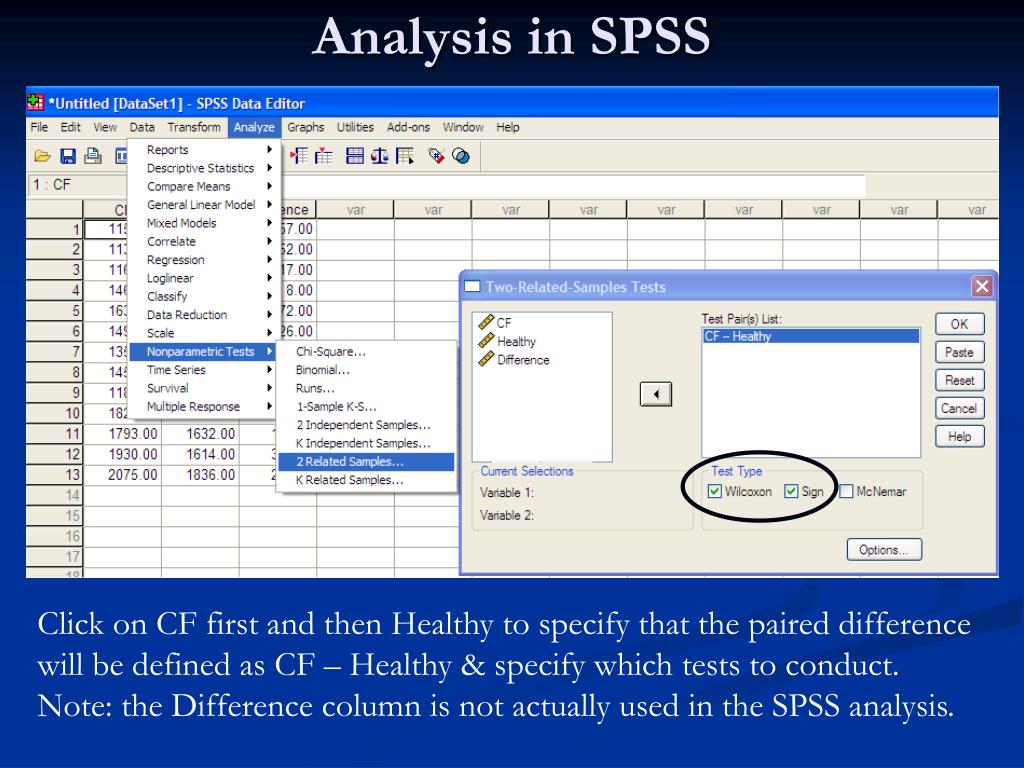Select row header 13
The image size is (1024, 768).
[55, 475]
